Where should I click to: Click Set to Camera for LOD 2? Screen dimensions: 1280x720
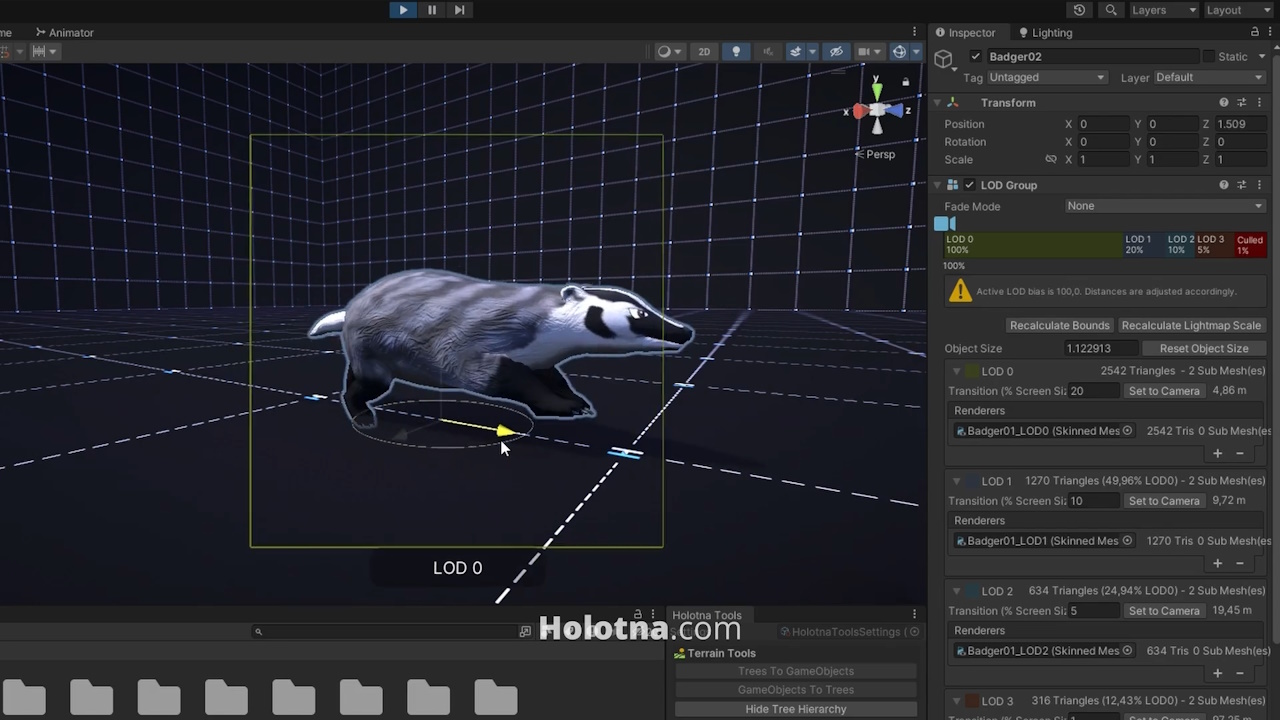[x=1164, y=611]
